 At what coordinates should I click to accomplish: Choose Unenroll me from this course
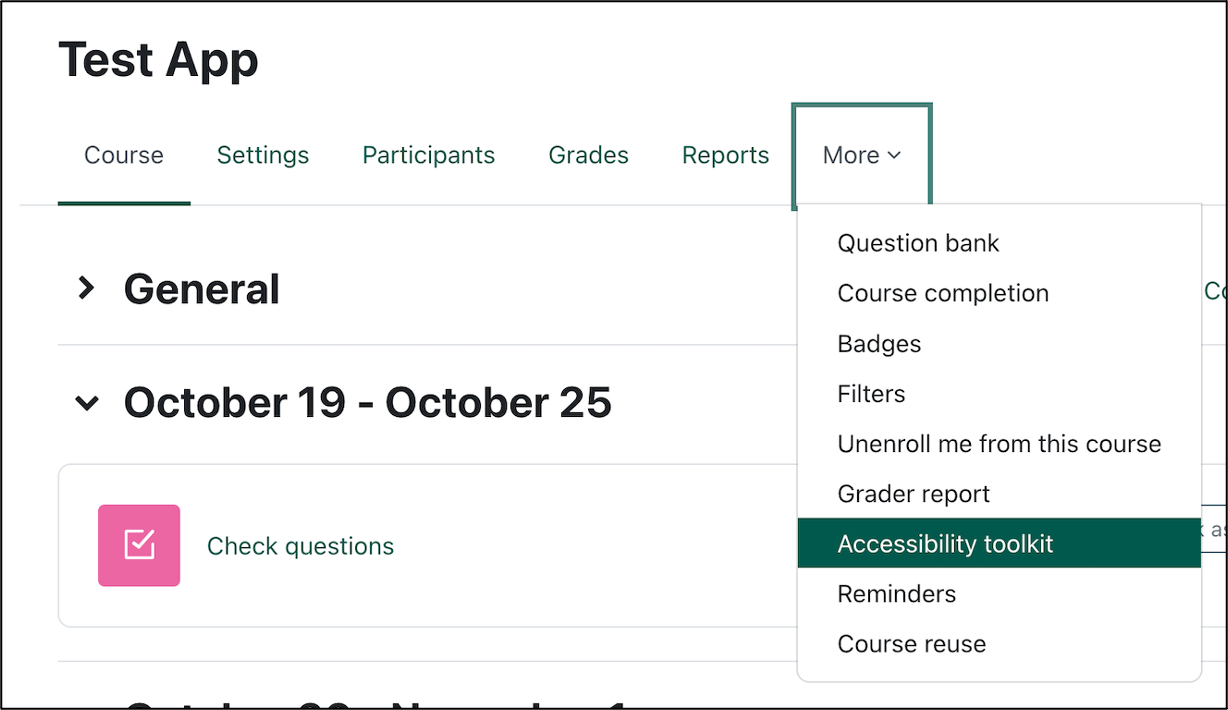click(x=999, y=443)
